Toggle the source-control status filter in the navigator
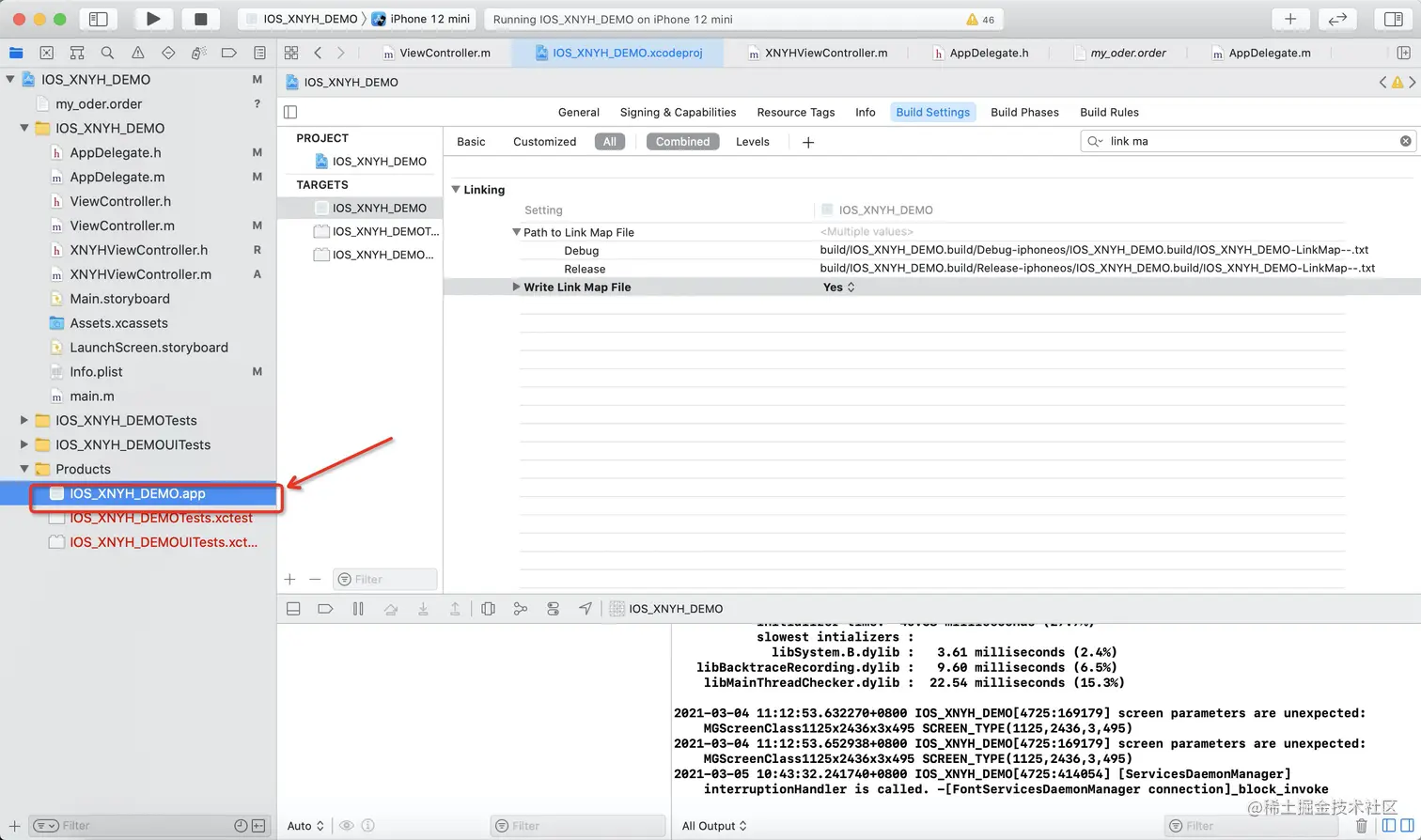Viewport: 1421px width, 840px height. tap(258, 826)
